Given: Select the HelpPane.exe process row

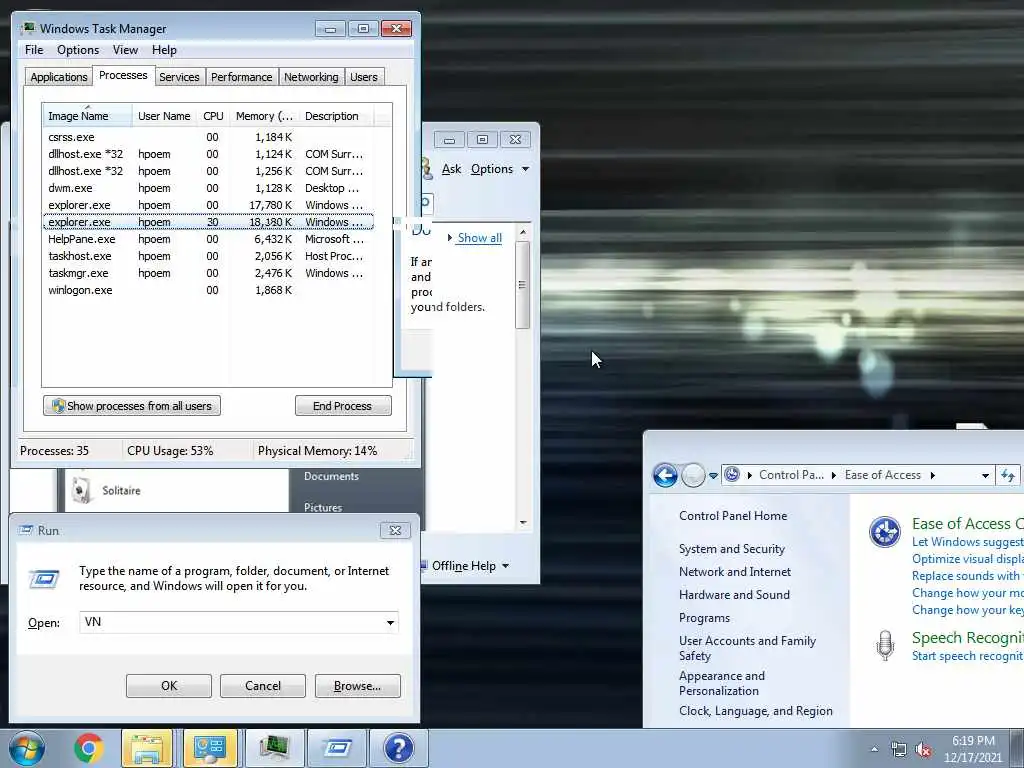Looking at the screenshot, I should [208, 239].
